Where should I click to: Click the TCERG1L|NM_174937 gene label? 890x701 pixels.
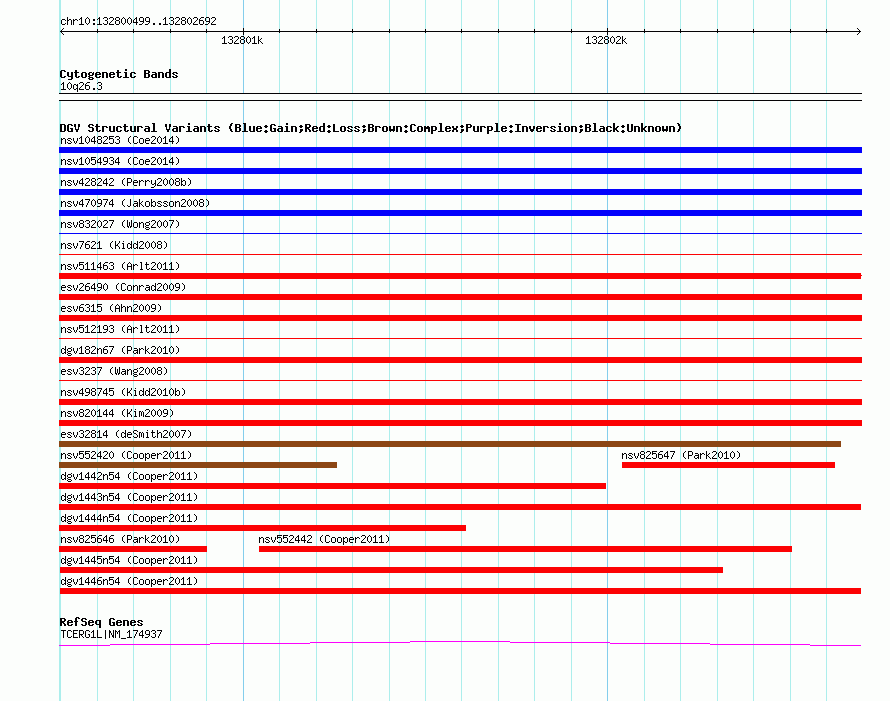(x=111, y=635)
